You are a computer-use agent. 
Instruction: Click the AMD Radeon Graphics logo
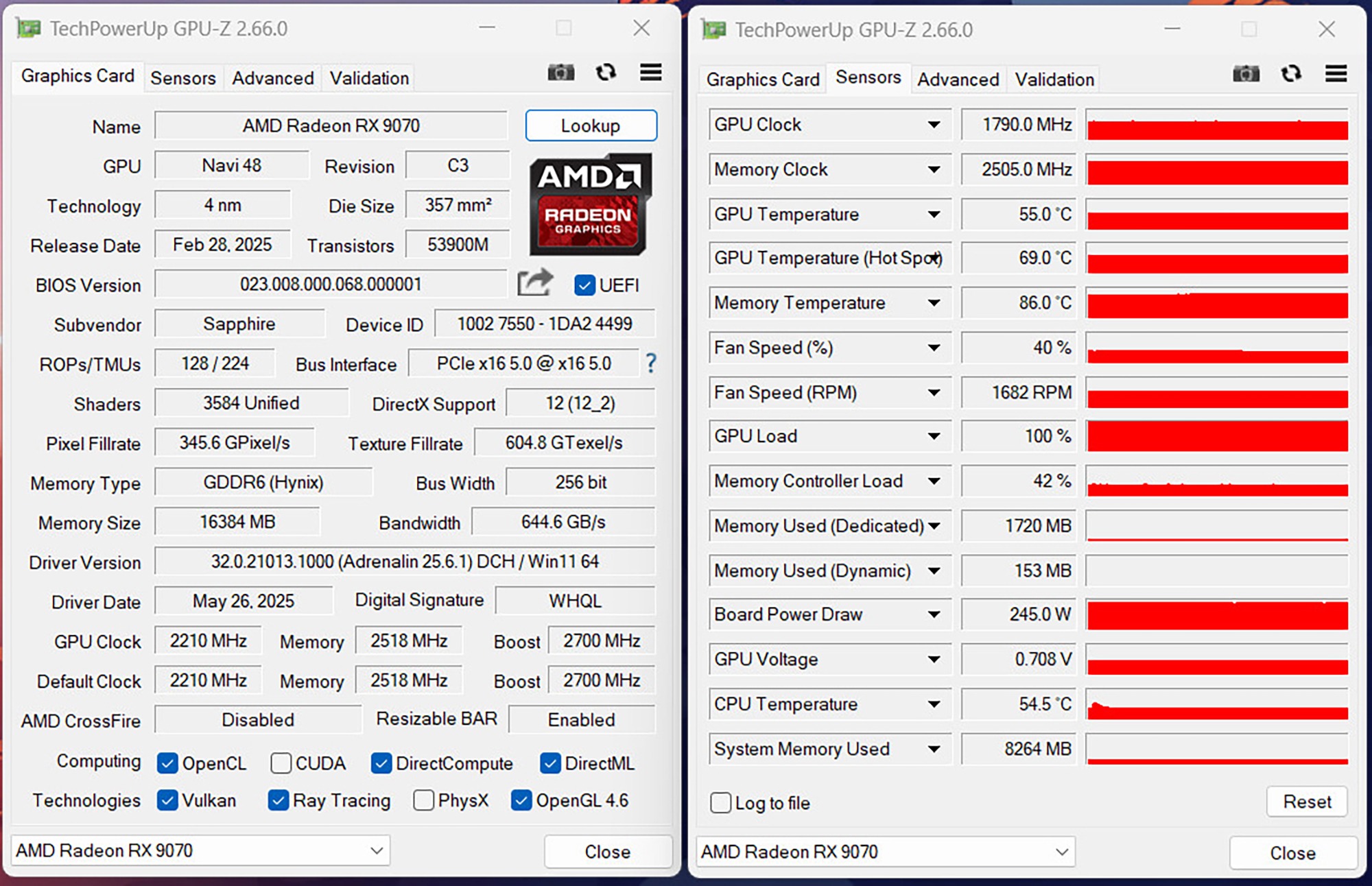point(590,204)
